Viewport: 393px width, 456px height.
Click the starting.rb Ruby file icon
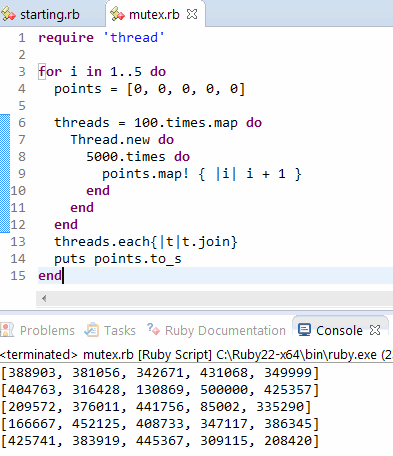(8, 15)
